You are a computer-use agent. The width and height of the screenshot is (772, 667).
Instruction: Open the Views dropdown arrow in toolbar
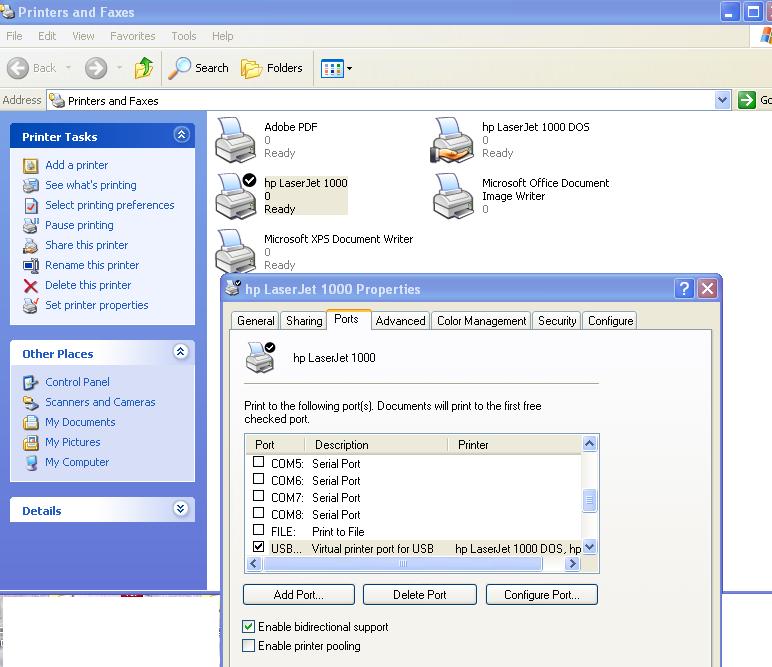point(349,69)
